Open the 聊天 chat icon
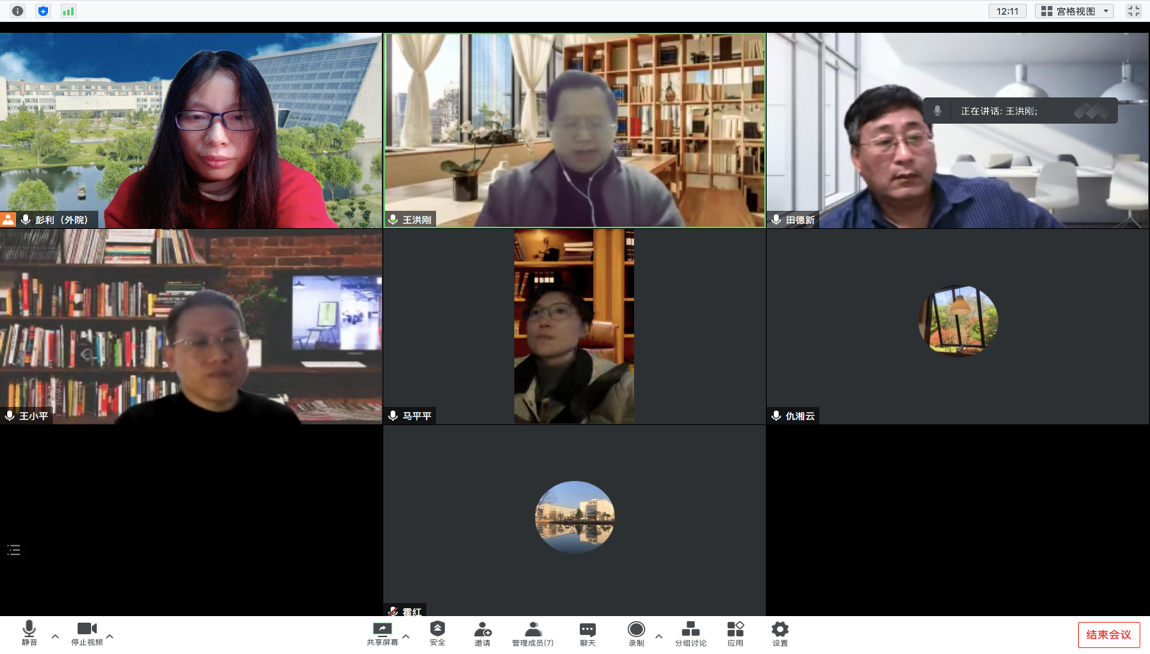 coord(587,630)
